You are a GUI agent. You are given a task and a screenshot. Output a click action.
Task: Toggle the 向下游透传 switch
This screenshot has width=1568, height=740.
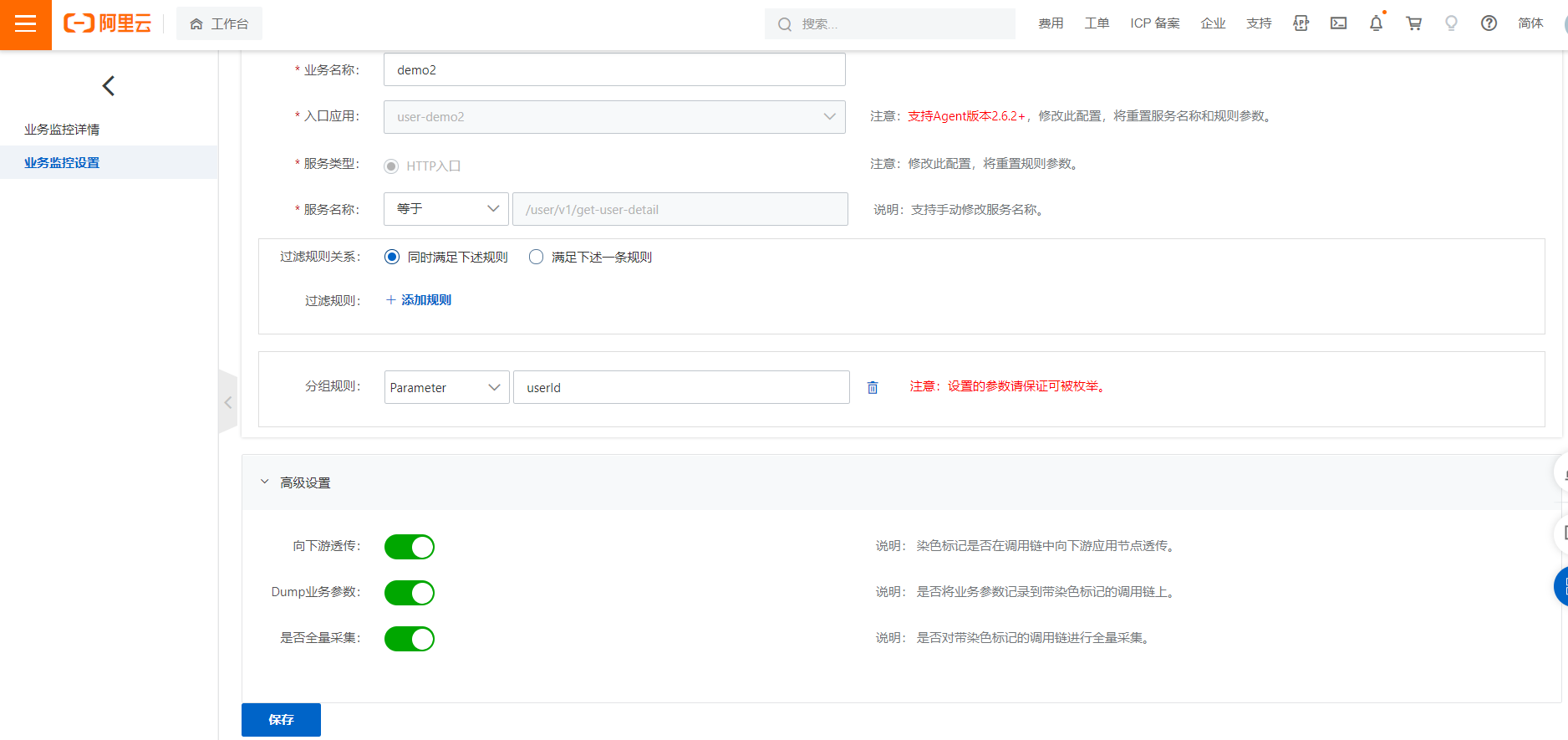(x=410, y=547)
